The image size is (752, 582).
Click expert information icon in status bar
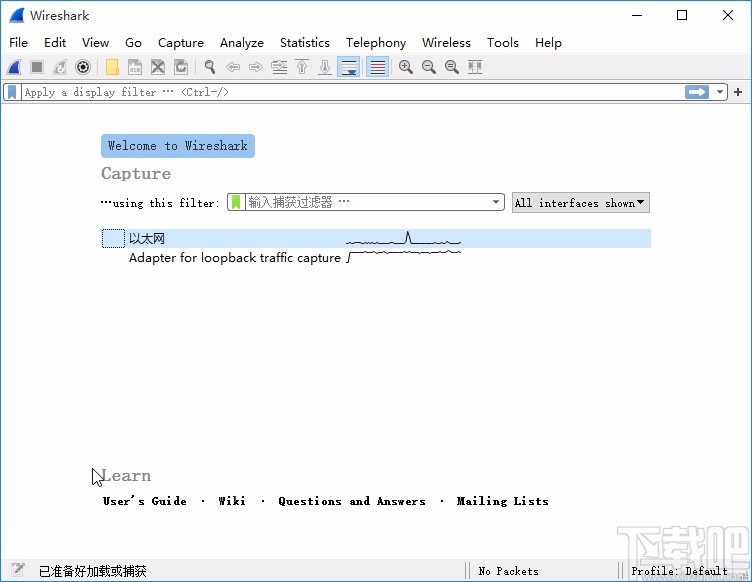click(x=18, y=570)
